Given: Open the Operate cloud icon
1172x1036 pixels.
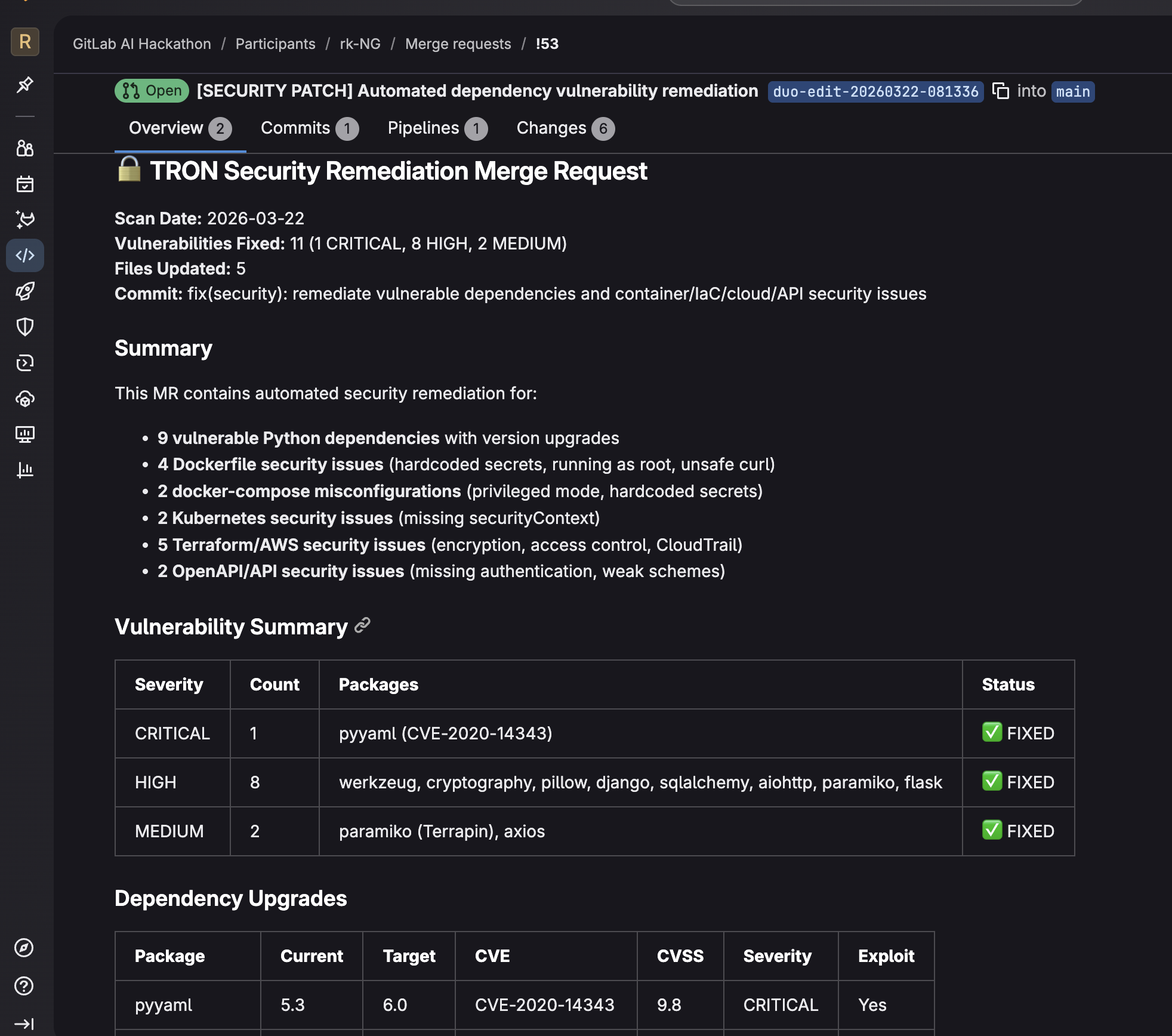Looking at the screenshot, I should [x=25, y=399].
